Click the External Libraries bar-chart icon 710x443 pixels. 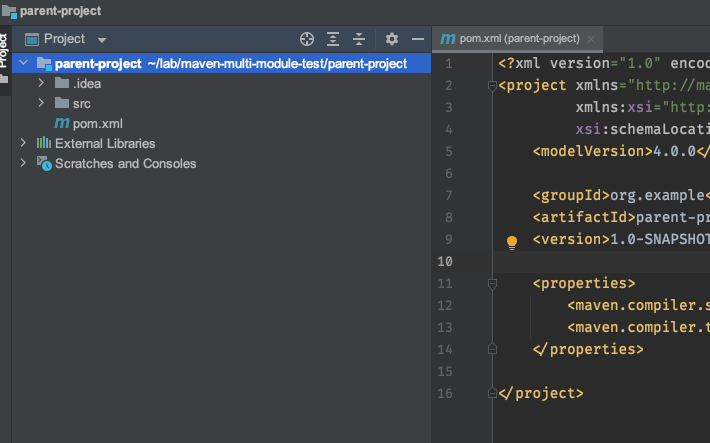pyautogui.click(x=43, y=143)
